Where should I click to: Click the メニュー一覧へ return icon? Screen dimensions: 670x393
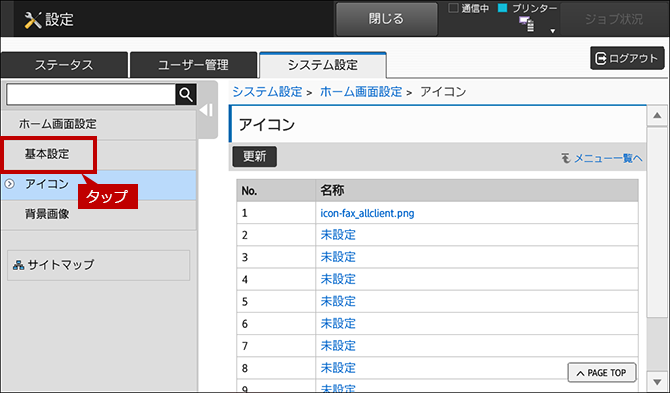click(x=566, y=158)
